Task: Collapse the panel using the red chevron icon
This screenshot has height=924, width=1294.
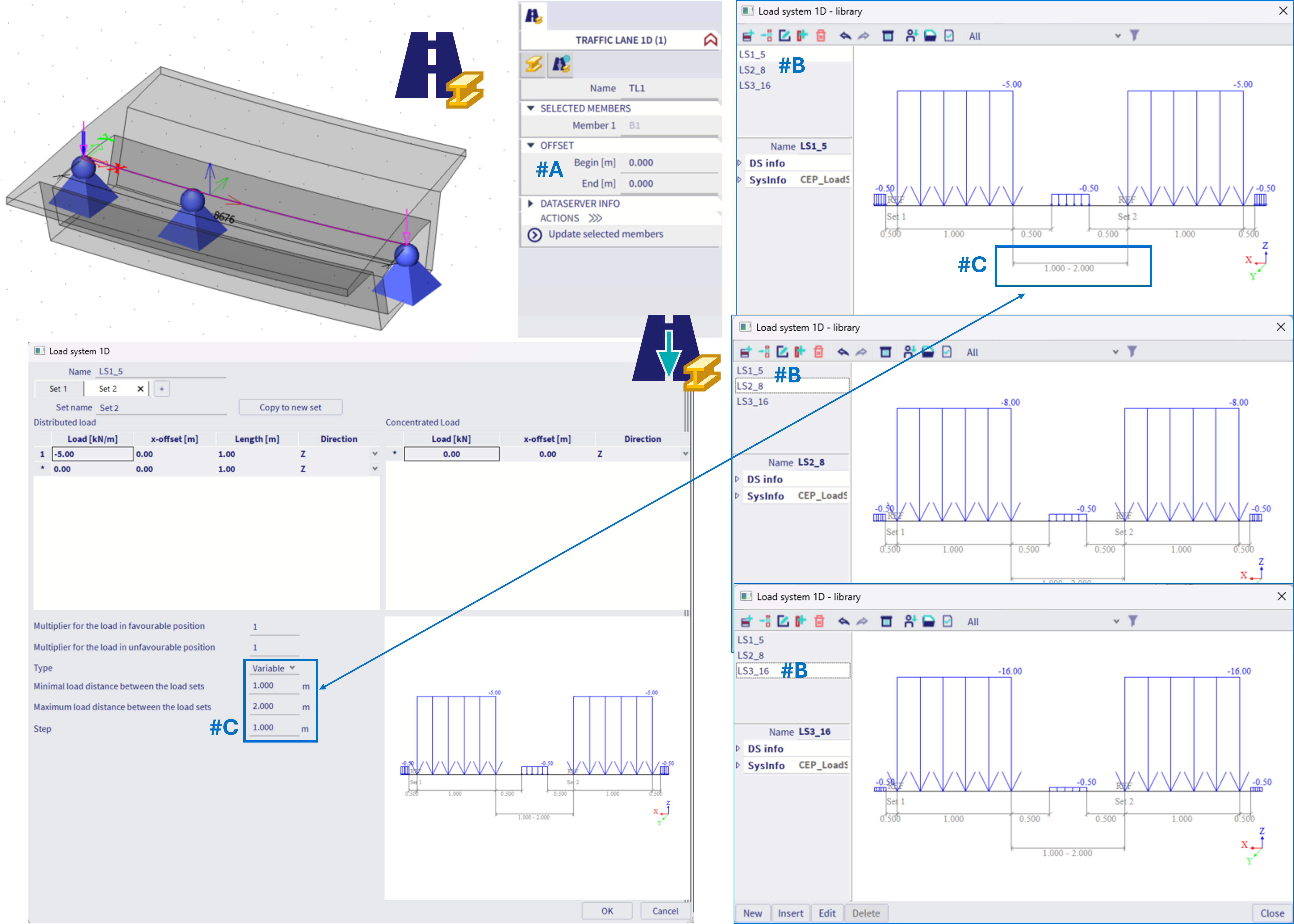Action: 710,40
